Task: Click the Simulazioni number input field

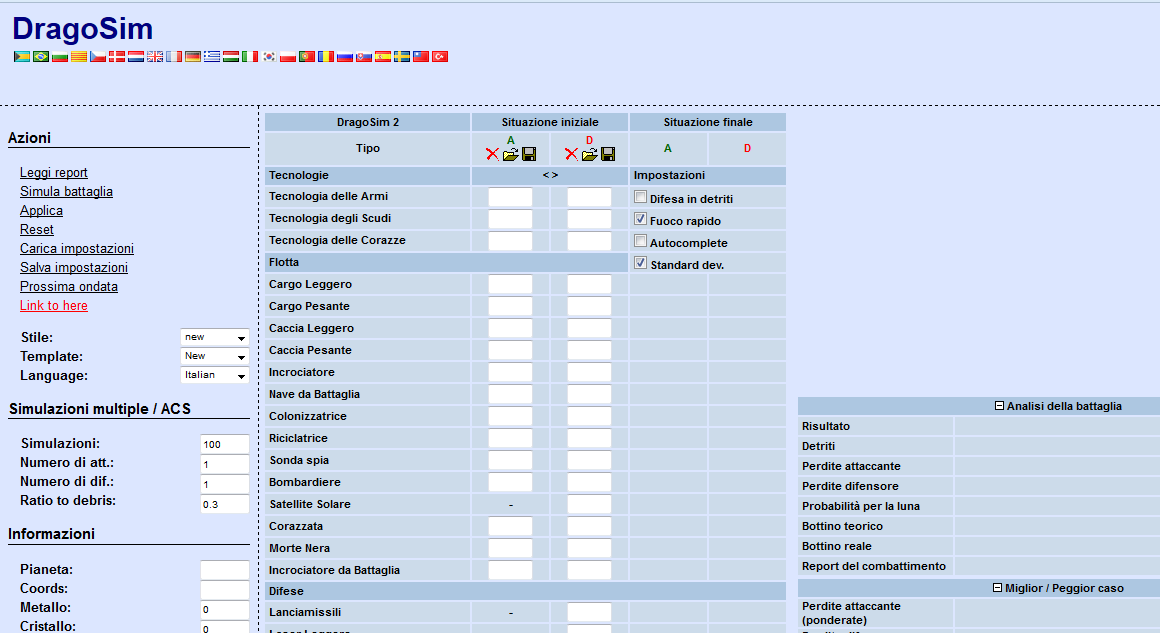Action: coord(224,445)
